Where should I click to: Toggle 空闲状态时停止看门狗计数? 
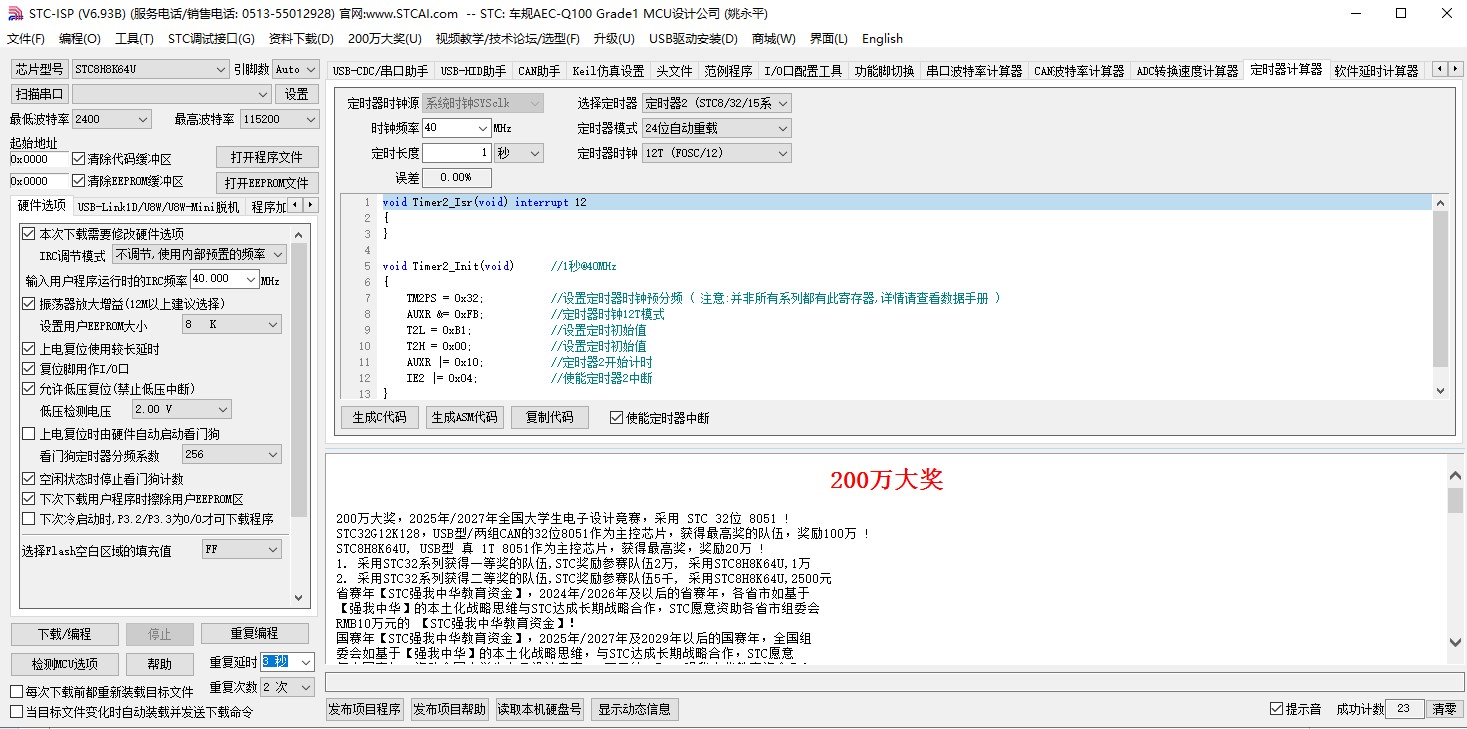28,479
